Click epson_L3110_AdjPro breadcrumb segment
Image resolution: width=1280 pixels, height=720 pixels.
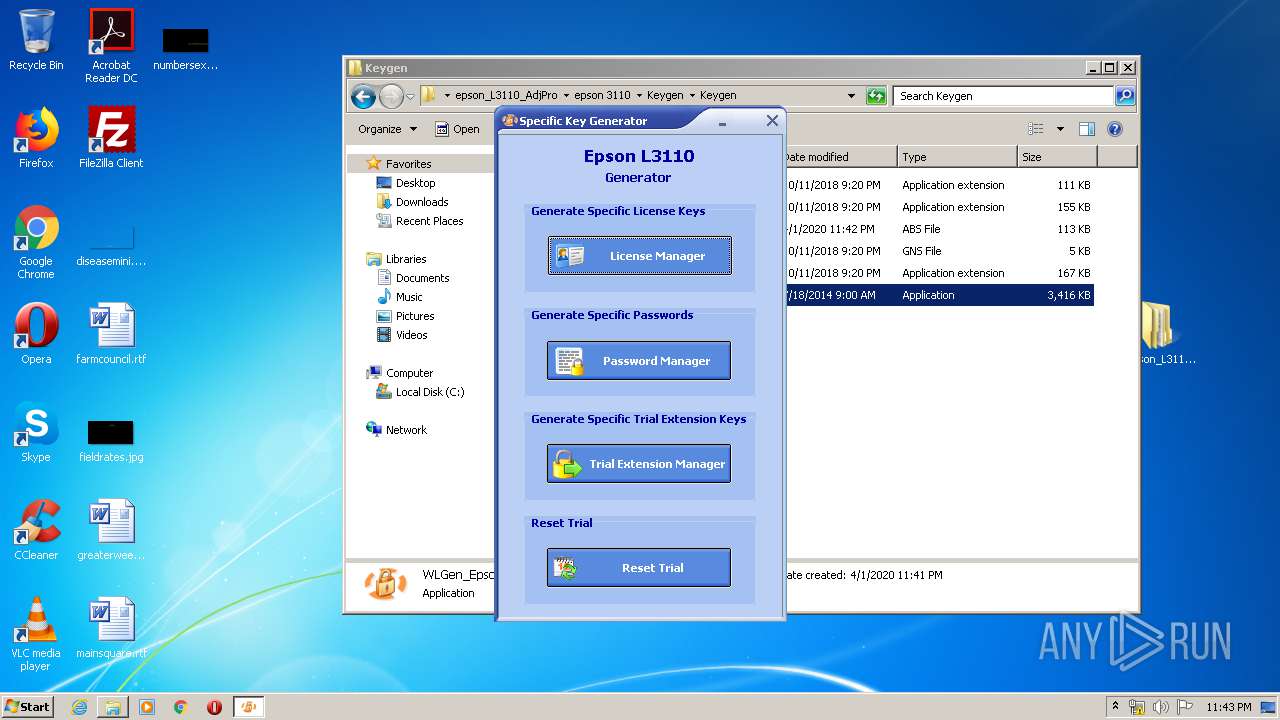tap(506, 96)
